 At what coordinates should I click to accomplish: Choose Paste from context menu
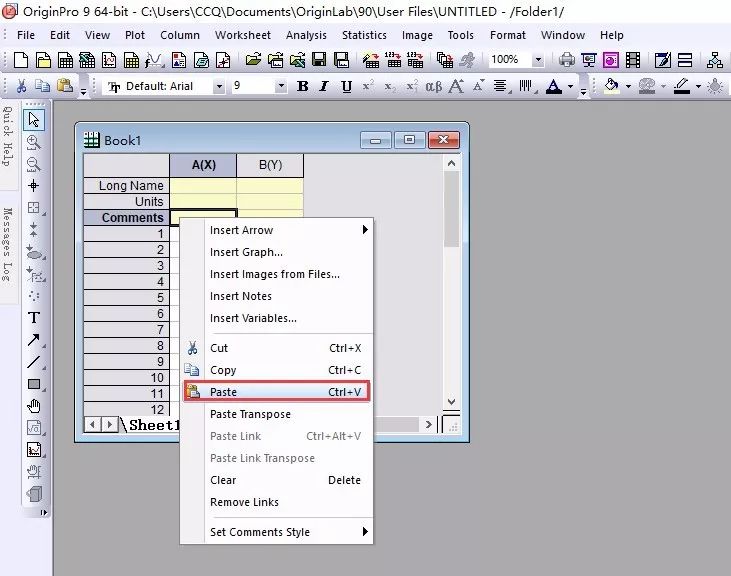coord(277,392)
